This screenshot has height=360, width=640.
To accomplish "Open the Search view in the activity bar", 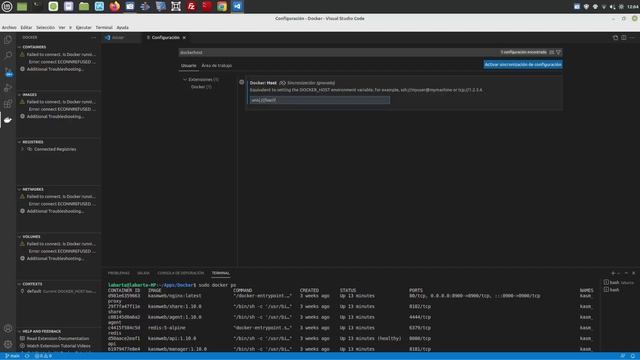I will (x=8, y=55).
